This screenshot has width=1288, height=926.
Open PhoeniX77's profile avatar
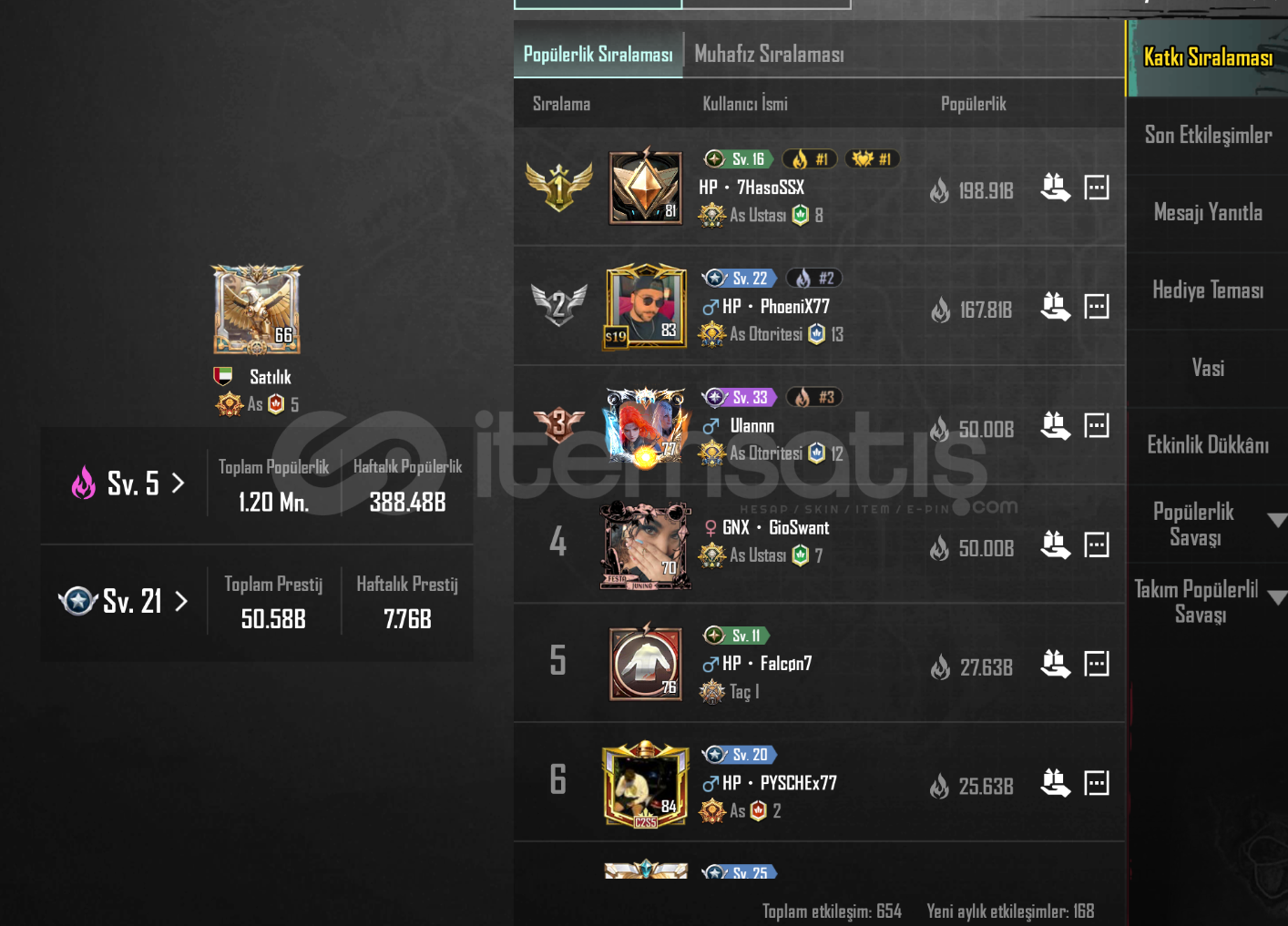(646, 307)
